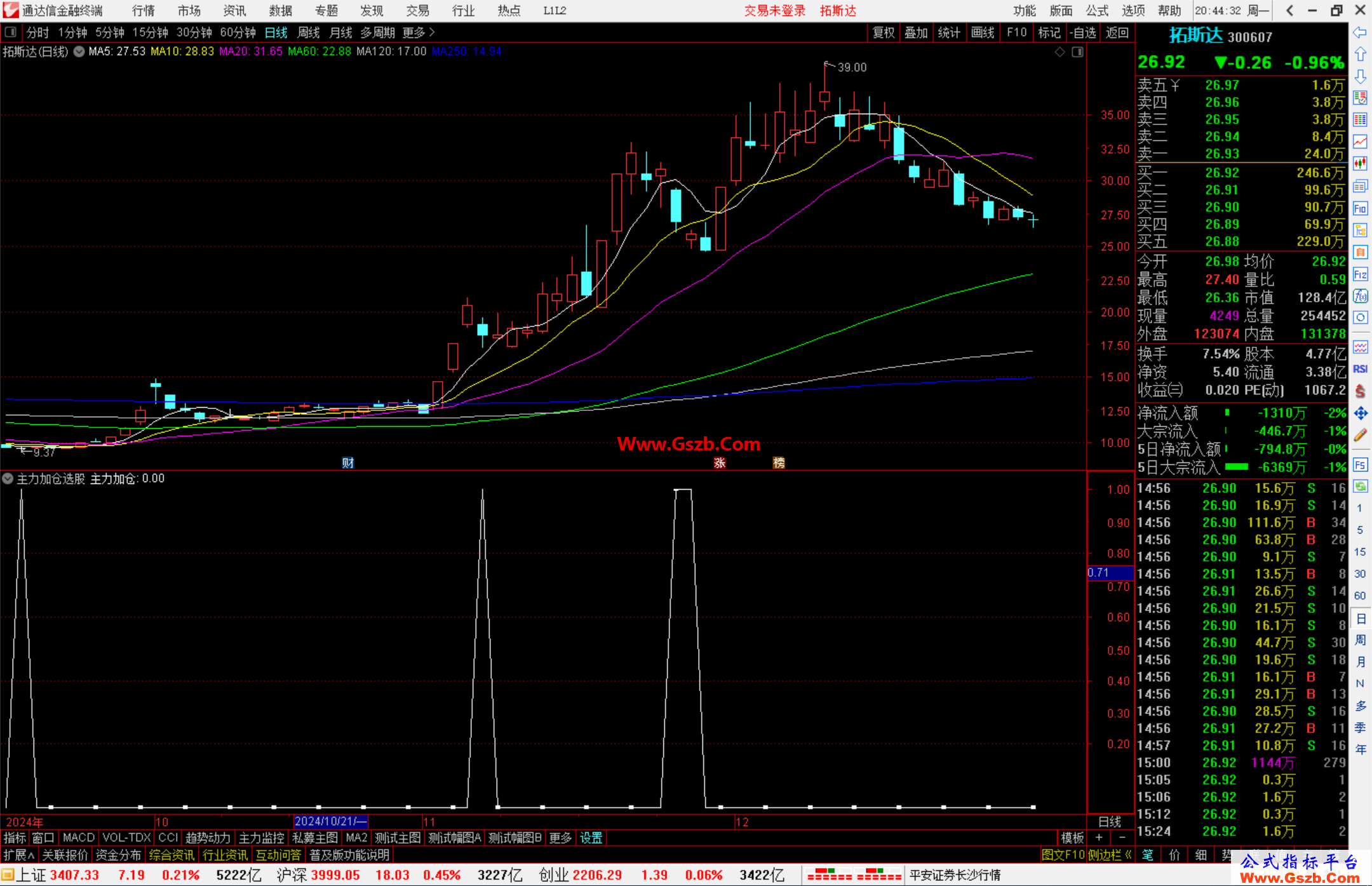Click the back arrow icon in right sidebar
Screen dimensions: 1372x886
pyautogui.click(x=1360, y=32)
